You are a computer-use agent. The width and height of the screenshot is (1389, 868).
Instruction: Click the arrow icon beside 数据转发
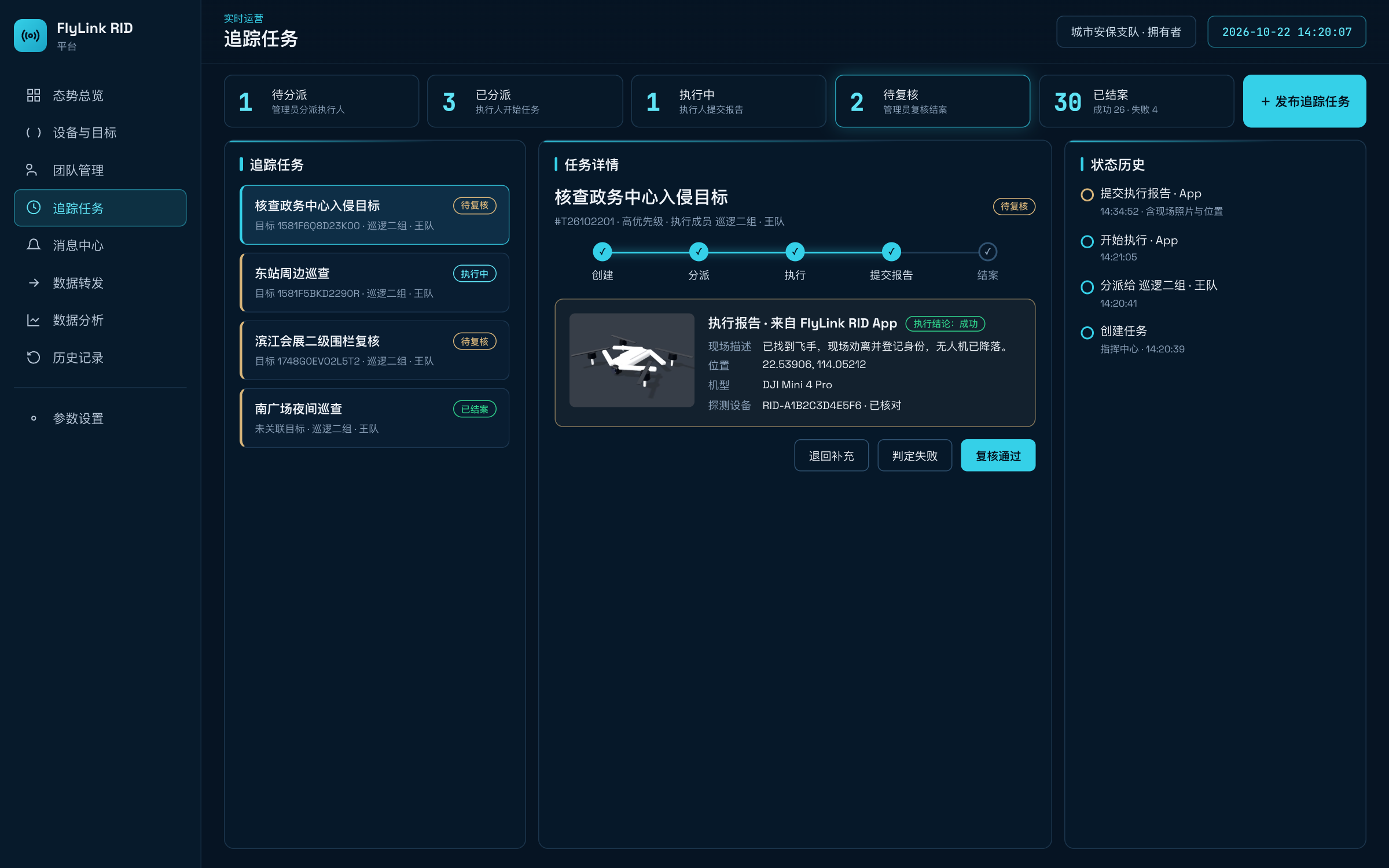tap(34, 283)
